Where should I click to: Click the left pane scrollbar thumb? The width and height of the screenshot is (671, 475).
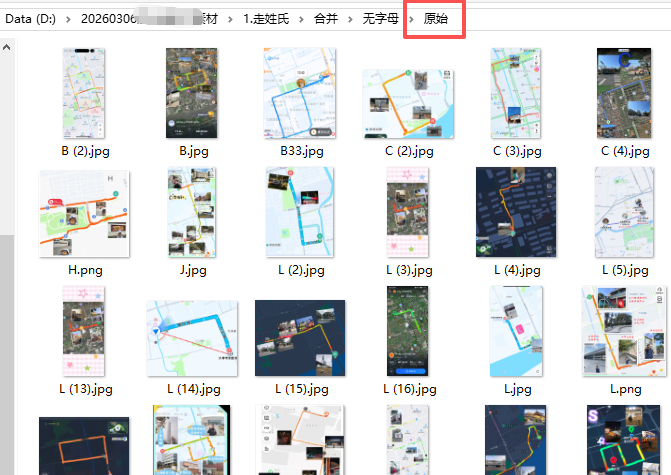point(6,354)
